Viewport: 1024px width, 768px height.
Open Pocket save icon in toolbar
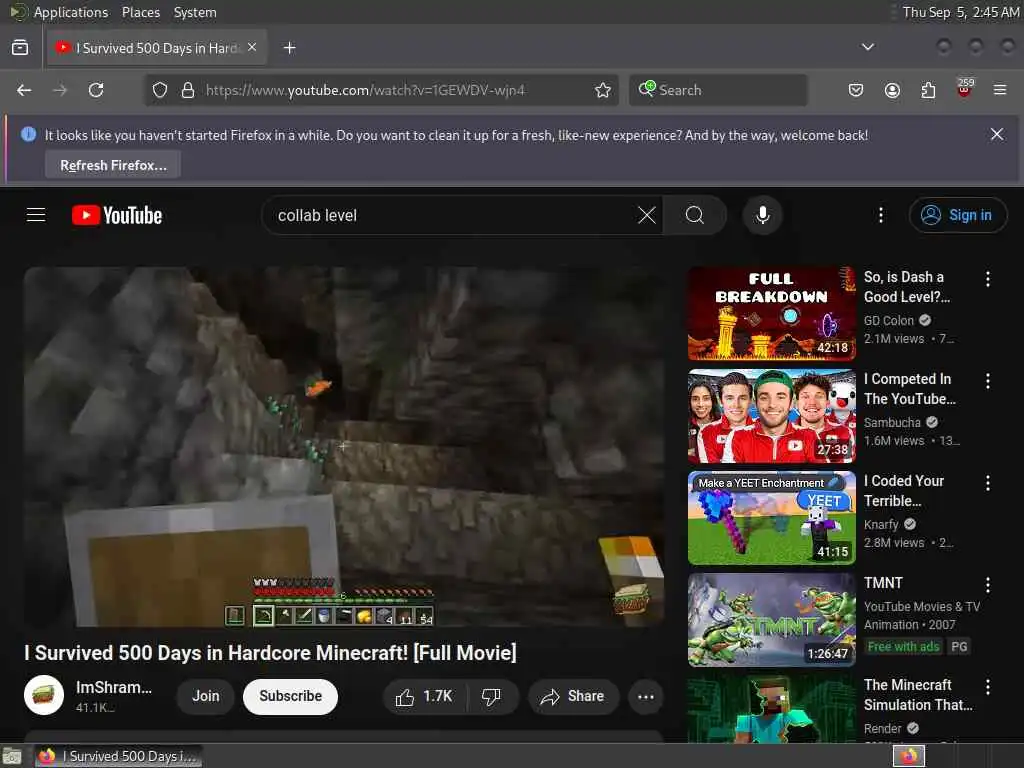[x=856, y=90]
